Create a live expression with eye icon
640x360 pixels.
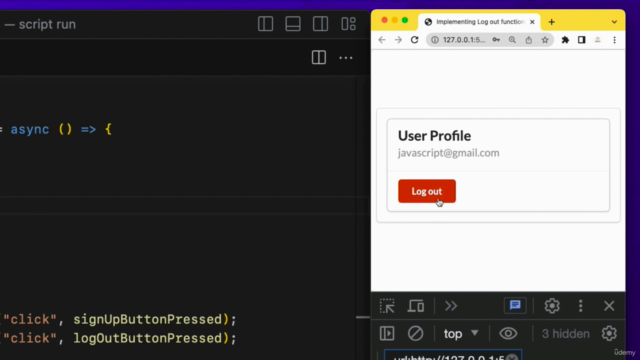click(508, 333)
